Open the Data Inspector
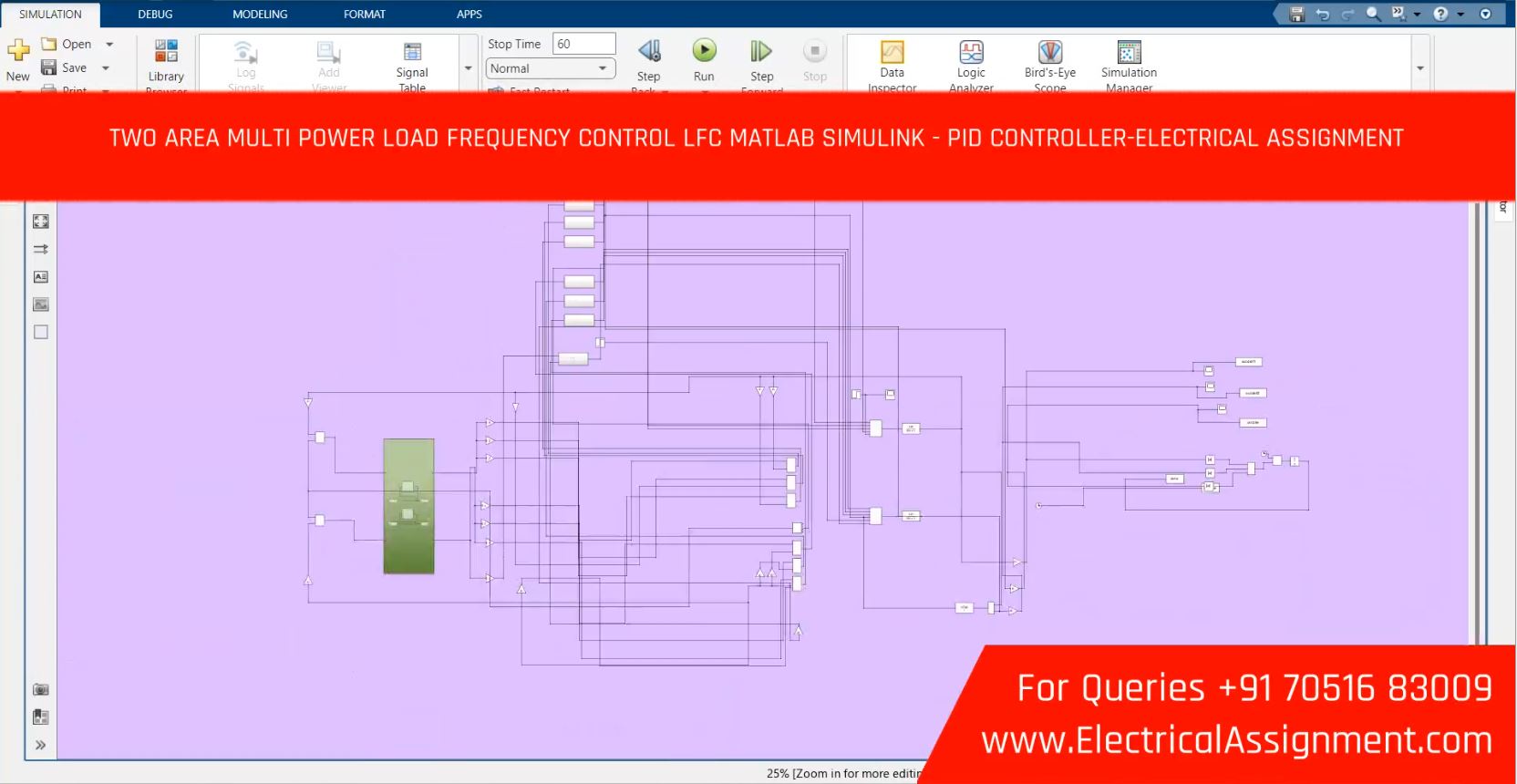Viewport: 1517px width, 784px height. (x=893, y=66)
